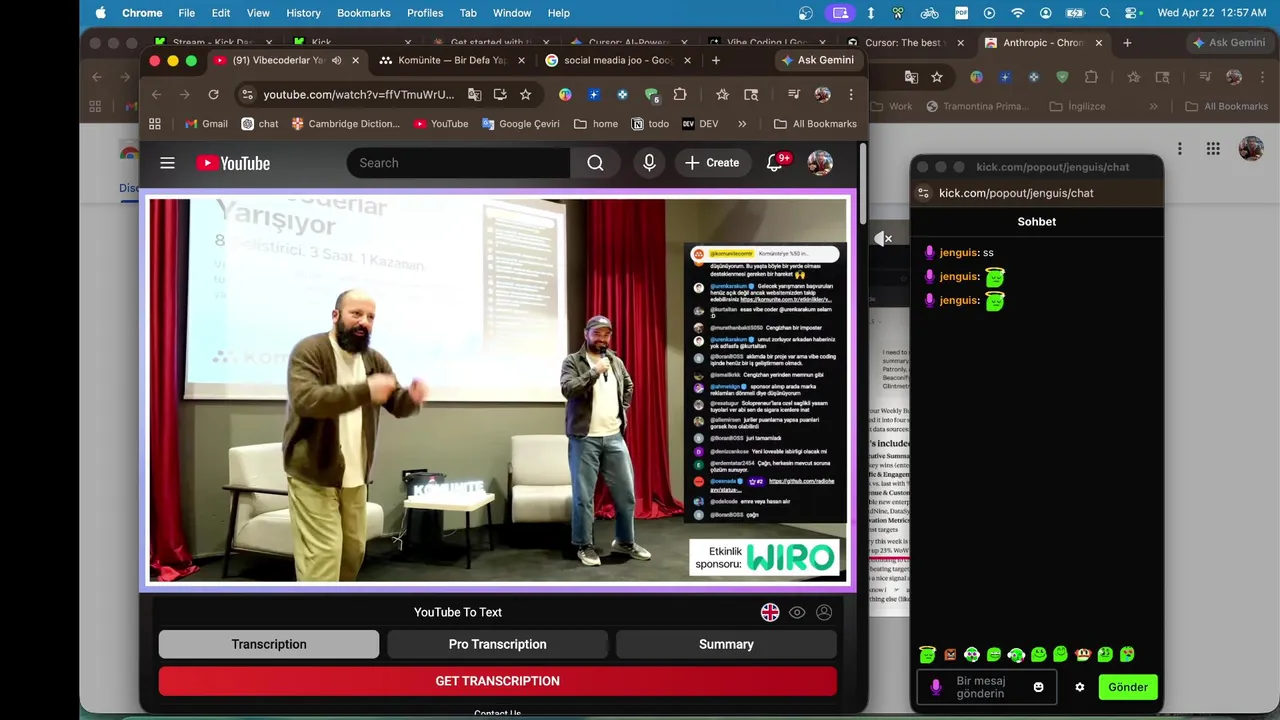
Task: Open Chrome three-dot menu in front window
Action: [x=851, y=94]
